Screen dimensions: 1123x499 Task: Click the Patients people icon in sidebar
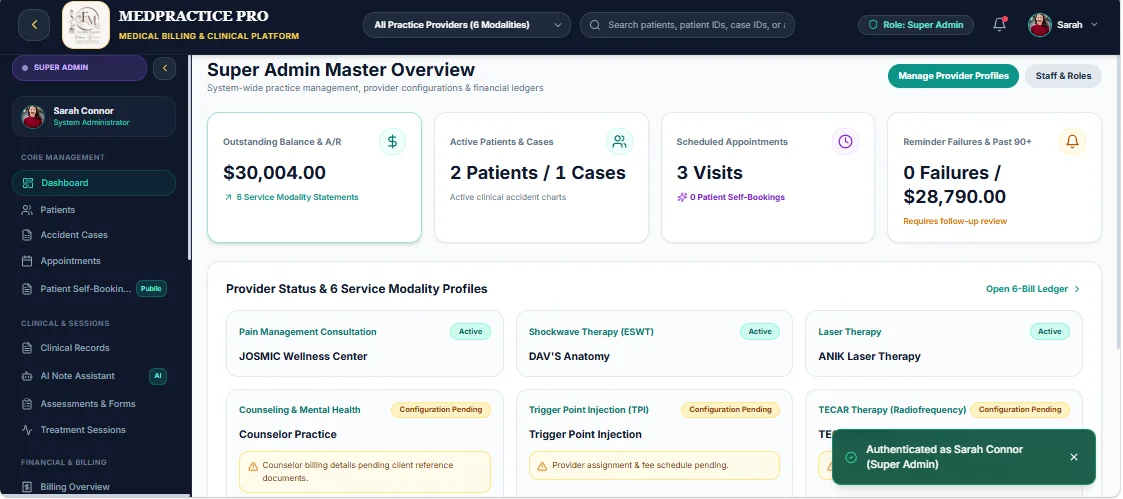pos(27,210)
